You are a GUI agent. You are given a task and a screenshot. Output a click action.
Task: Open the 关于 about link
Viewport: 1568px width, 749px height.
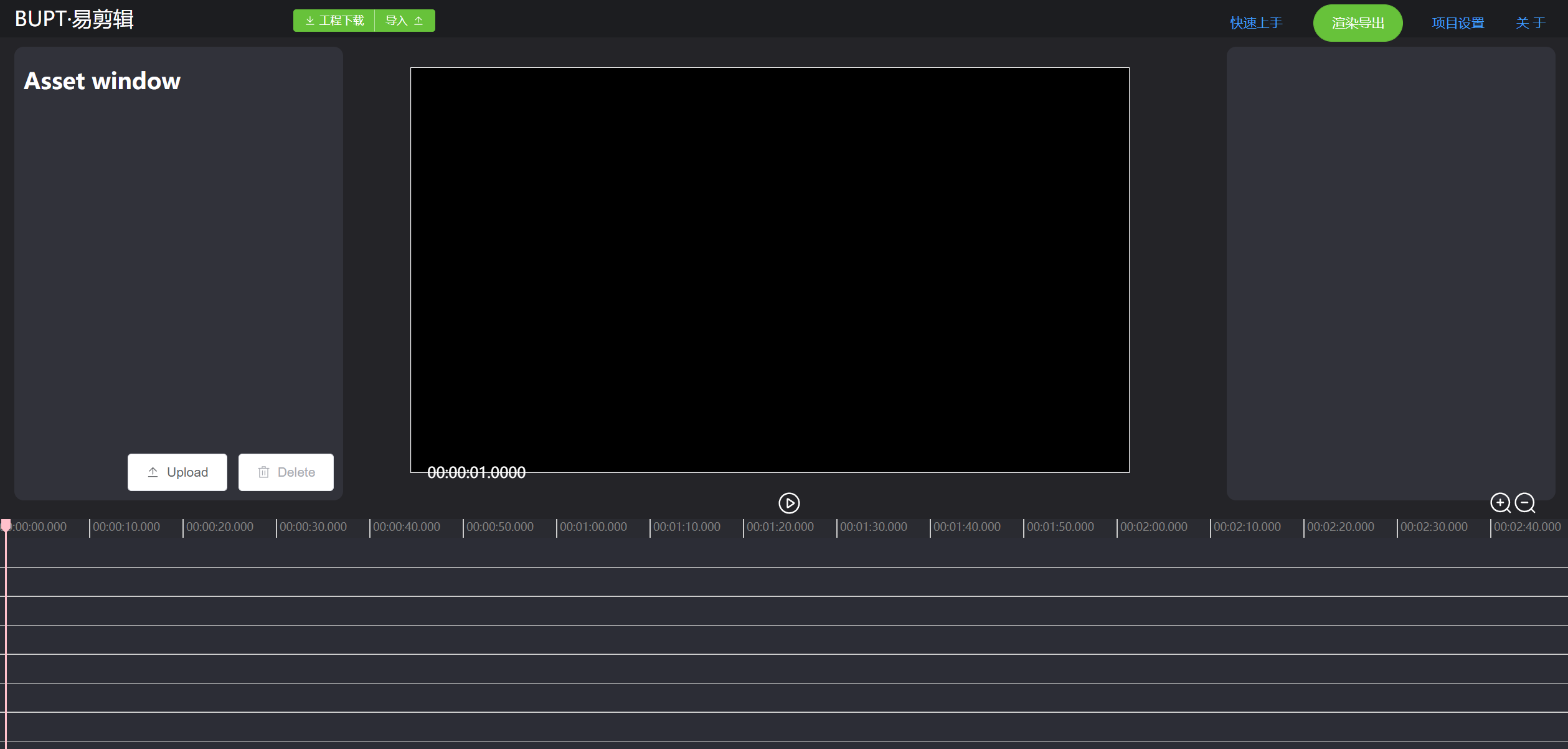click(x=1530, y=23)
